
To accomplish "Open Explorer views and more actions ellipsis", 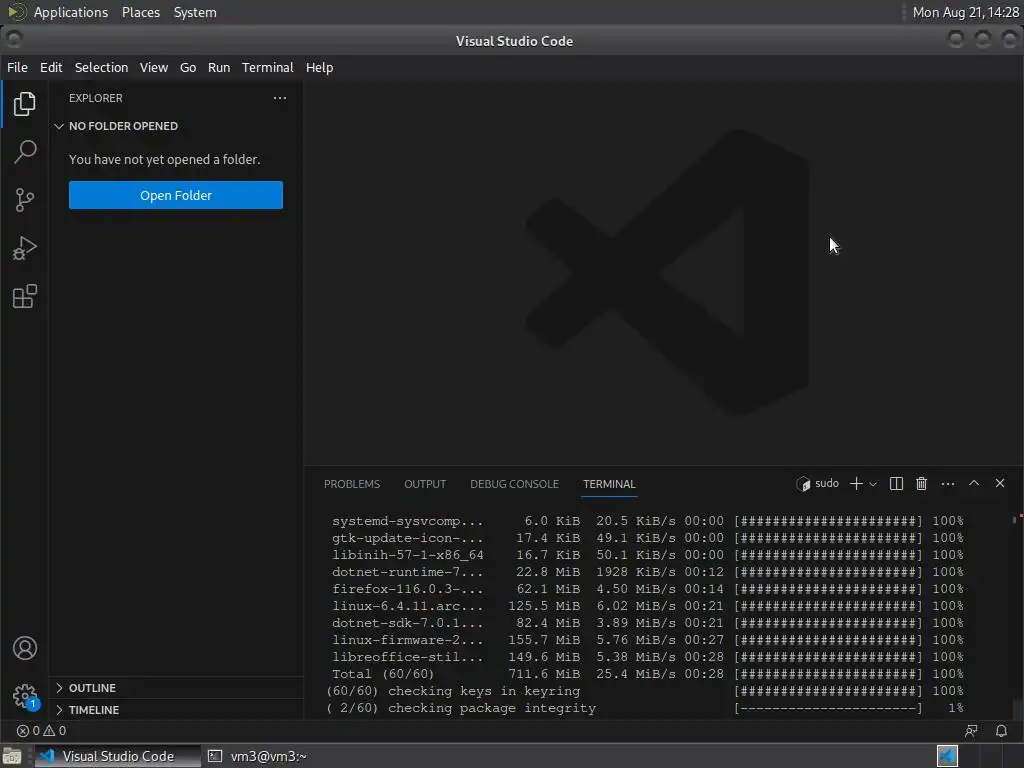I will coord(280,98).
